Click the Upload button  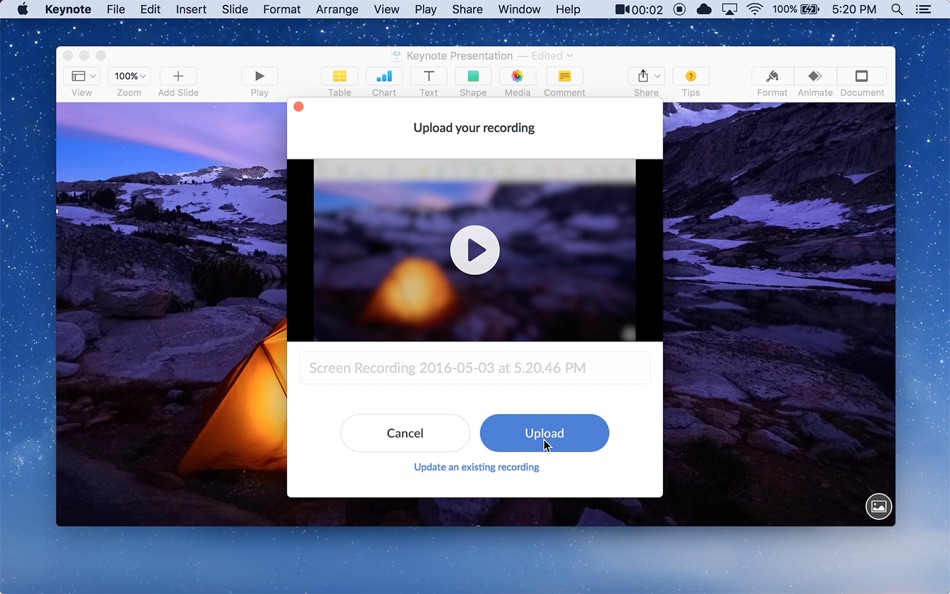[x=544, y=433]
